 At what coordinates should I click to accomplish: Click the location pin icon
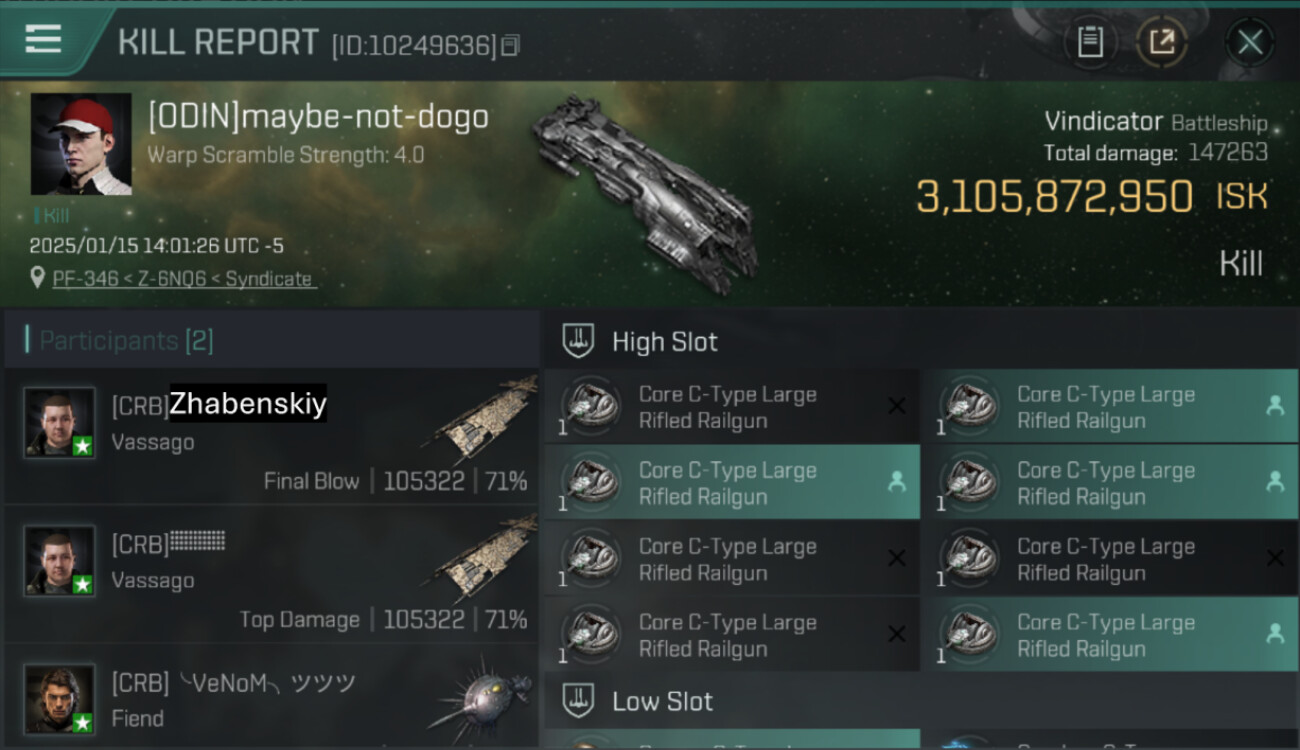[38, 279]
